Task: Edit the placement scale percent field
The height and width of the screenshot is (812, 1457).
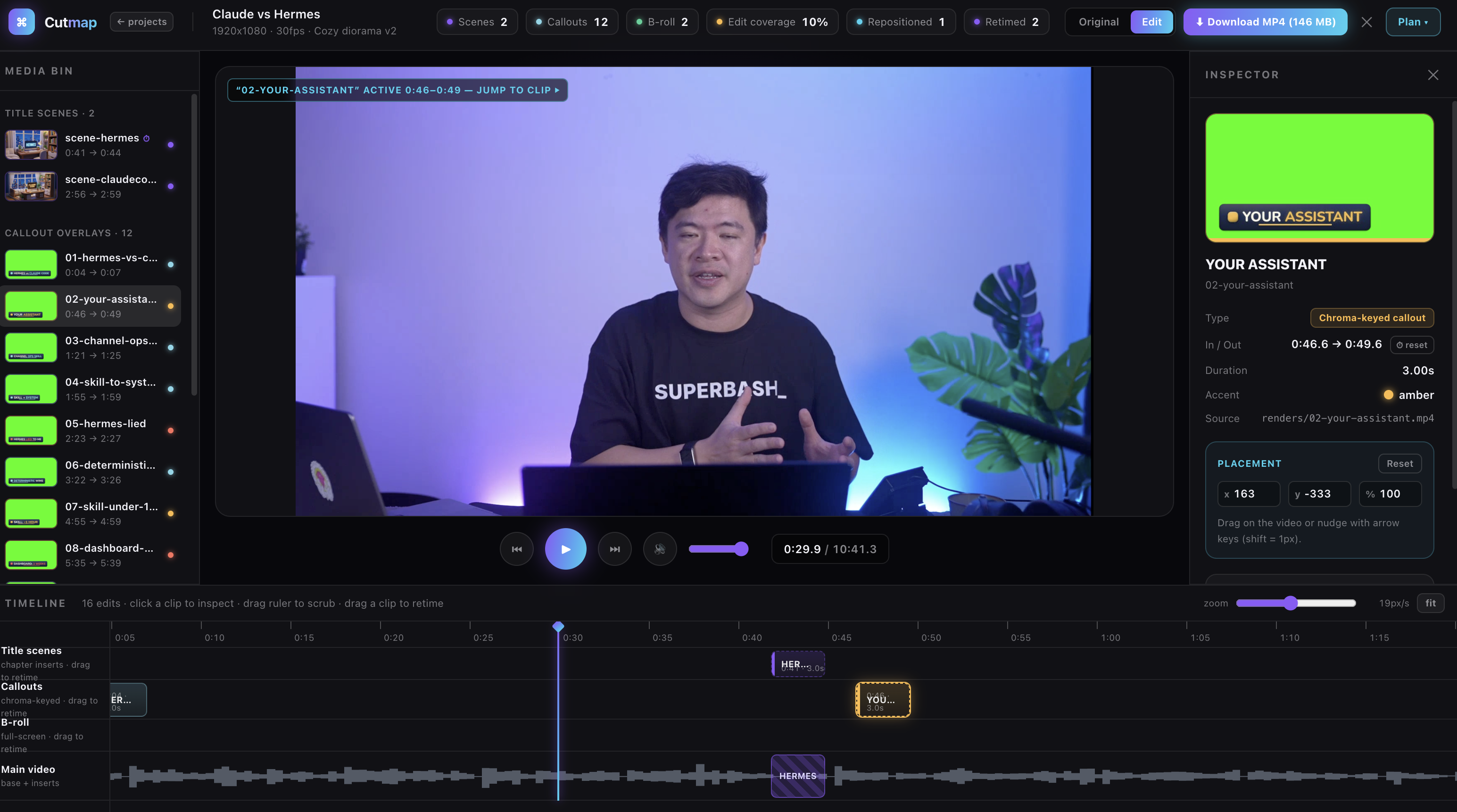Action: (1390, 494)
